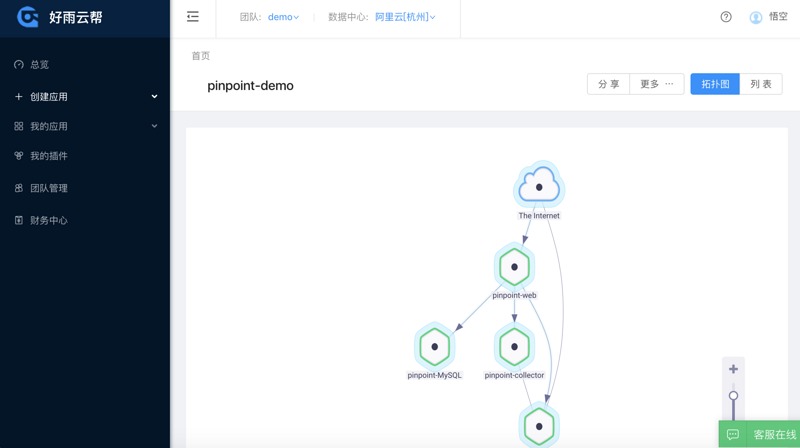
Task: Click the 悟空 username
Action: point(778,17)
